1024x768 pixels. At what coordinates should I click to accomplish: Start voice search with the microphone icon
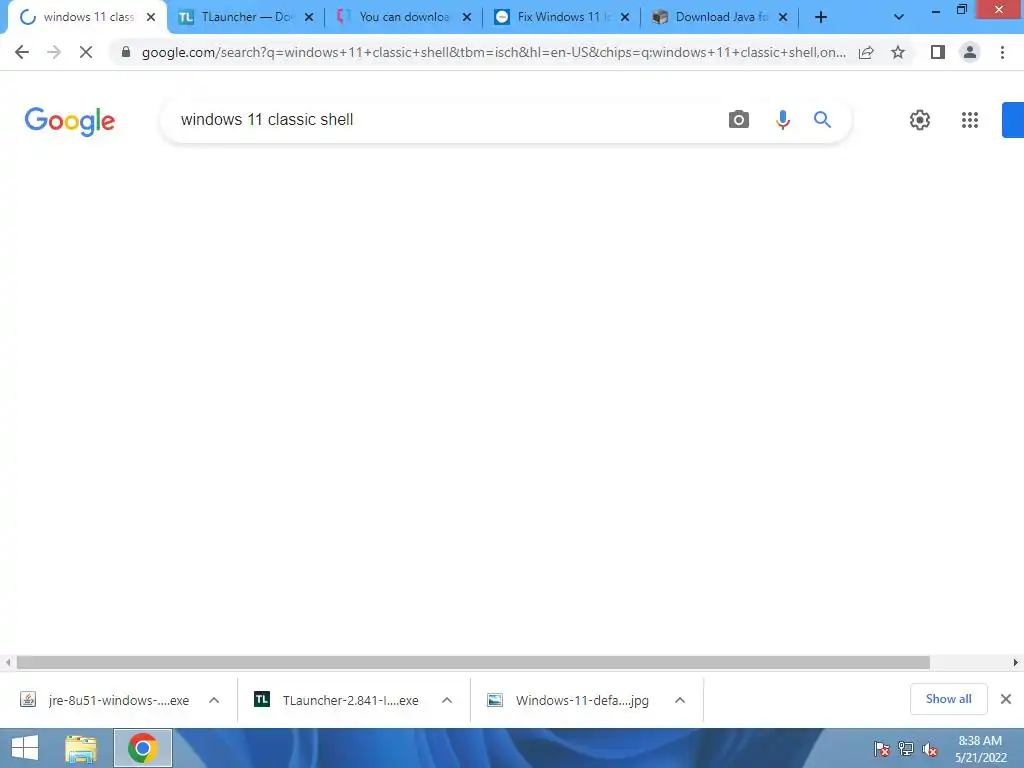pyautogui.click(x=782, y=120)
